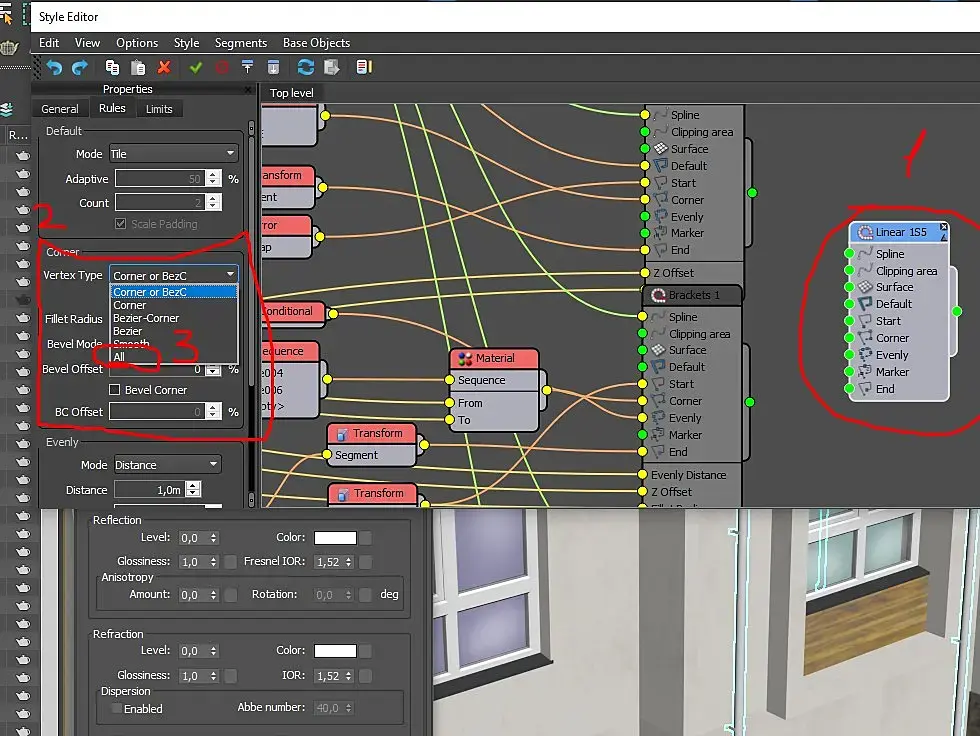Toggle the Scale Padding checkbox
The height and width of the screenshot is (736, 980).
(121, 224)
